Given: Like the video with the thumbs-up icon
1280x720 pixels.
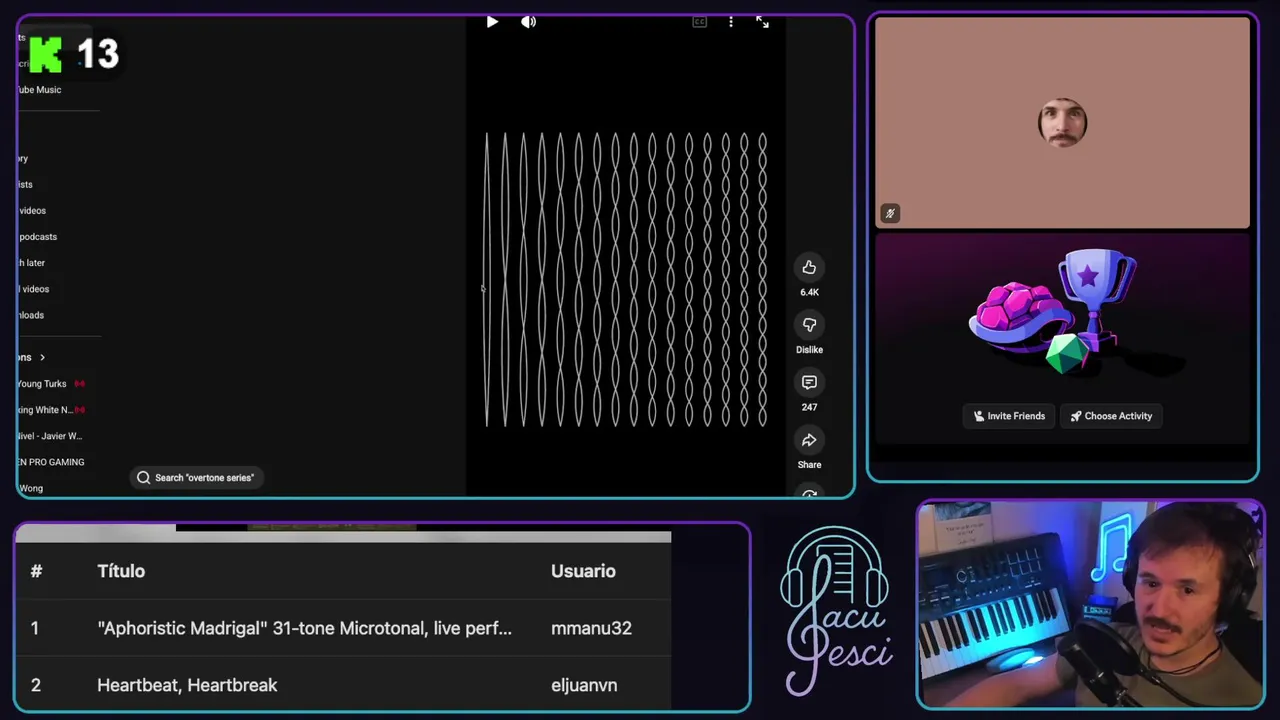Looking at the screenshot, I should pyautogui.click(x=809, y=267).
